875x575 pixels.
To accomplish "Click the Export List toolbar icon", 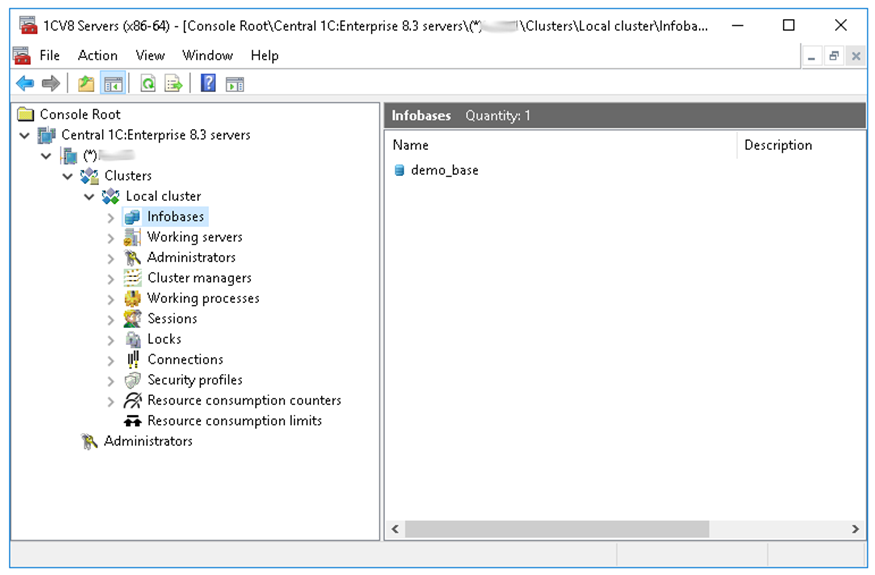I will pyautogui.click(x=174, y=84).
